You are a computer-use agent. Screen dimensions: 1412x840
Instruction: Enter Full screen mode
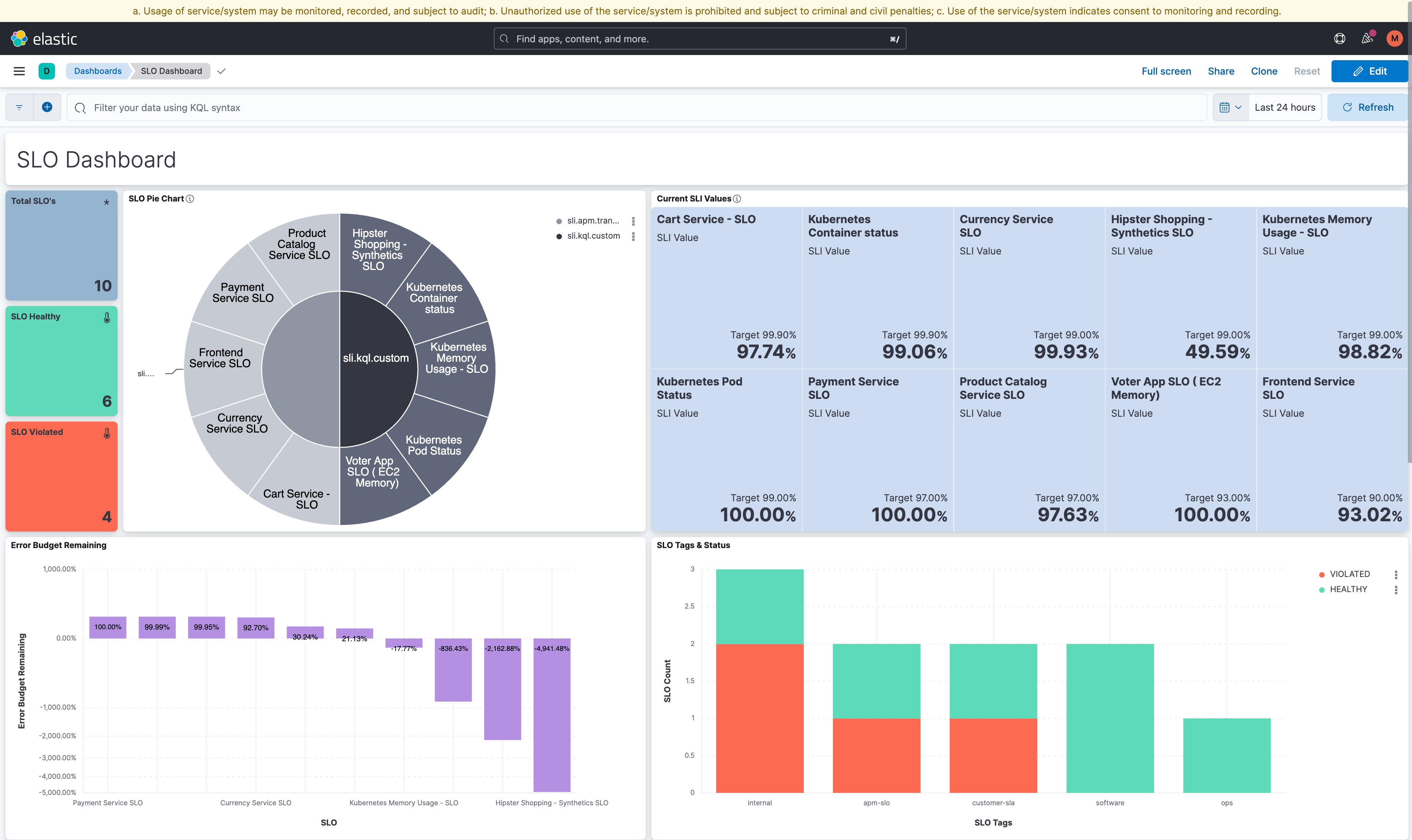[1166, 71]
